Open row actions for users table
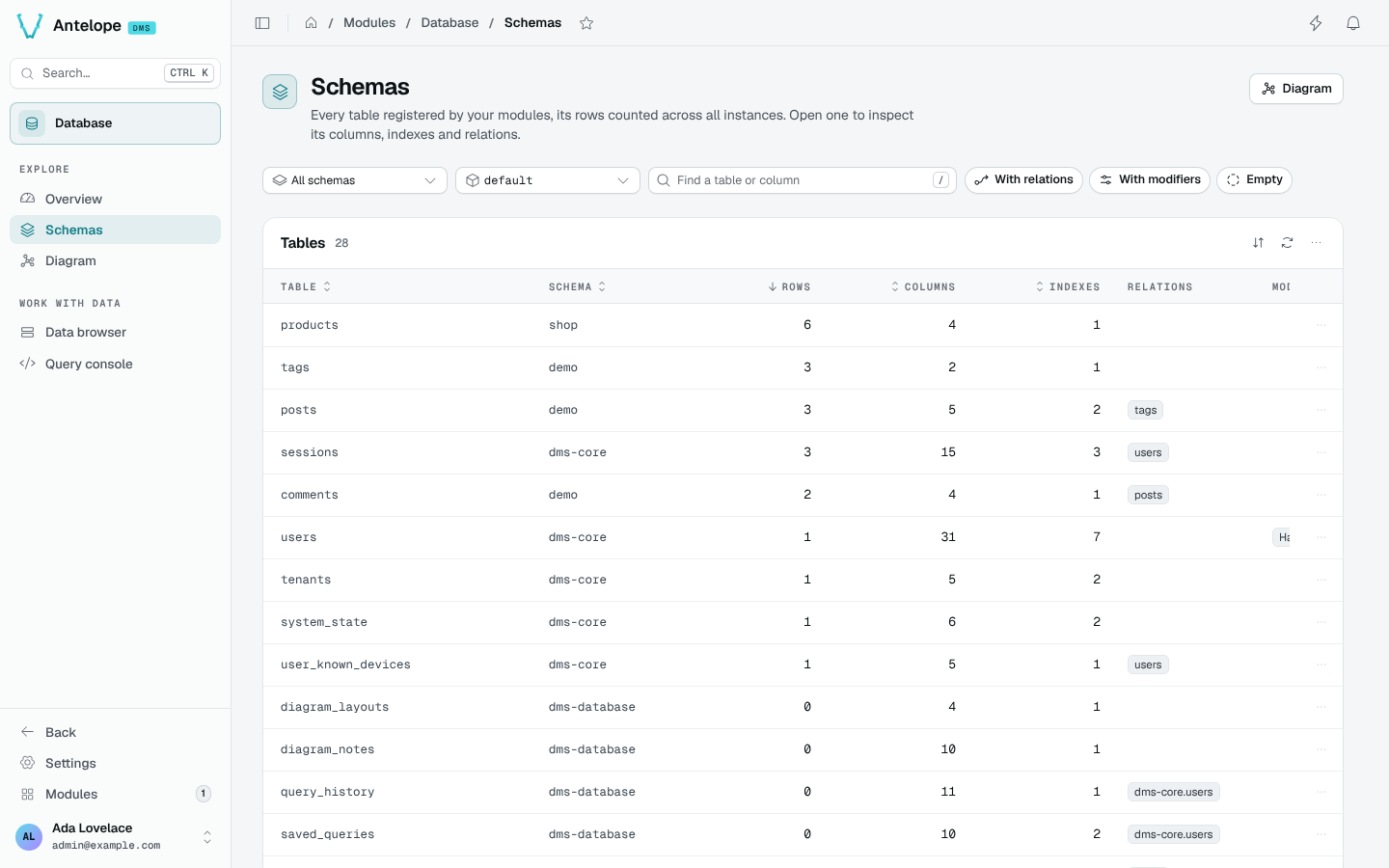The height and width of the screenshot is (868, 1389). pos(1321,537)
